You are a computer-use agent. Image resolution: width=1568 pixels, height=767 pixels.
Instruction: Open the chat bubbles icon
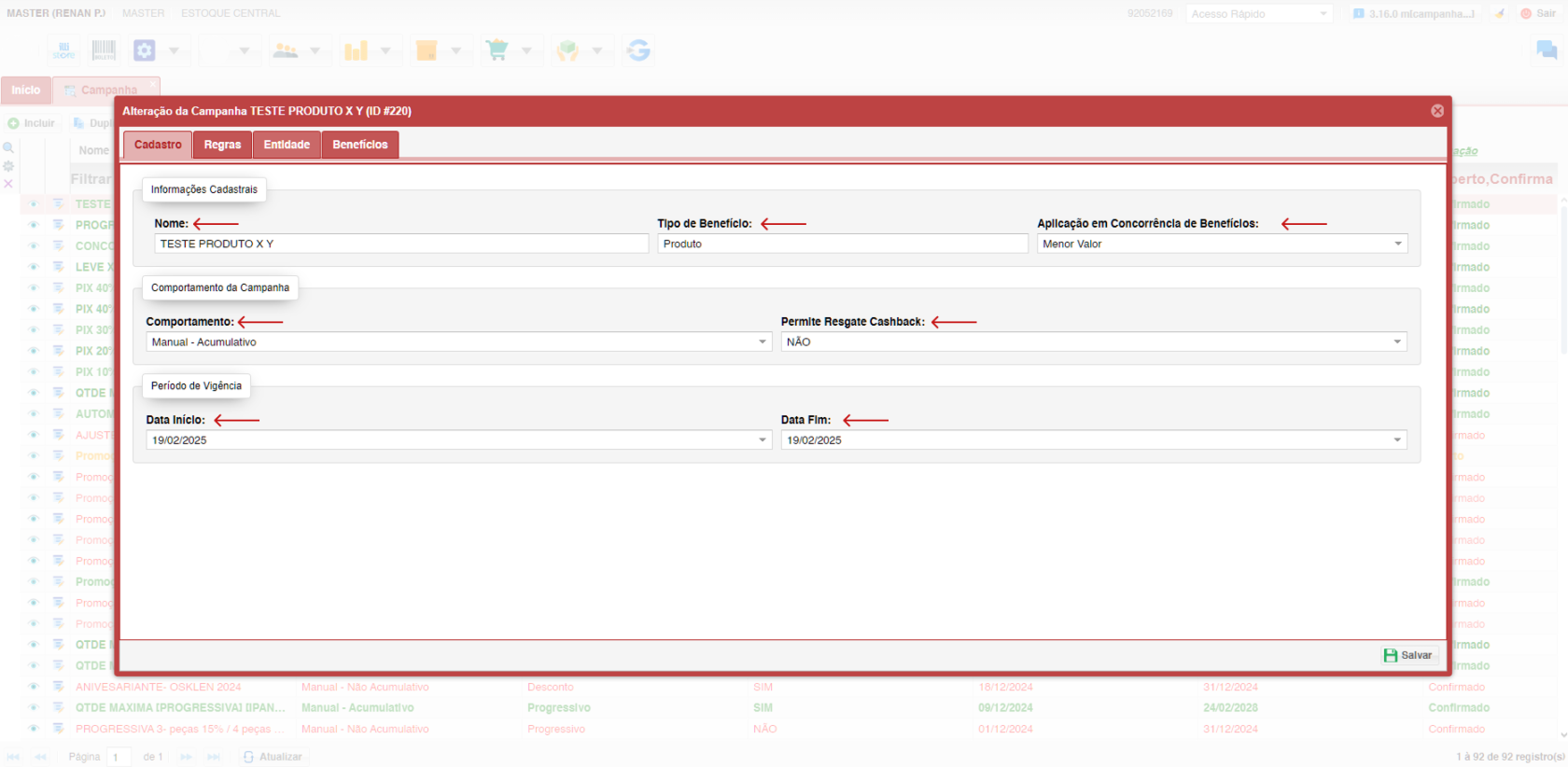[1547, 50]
